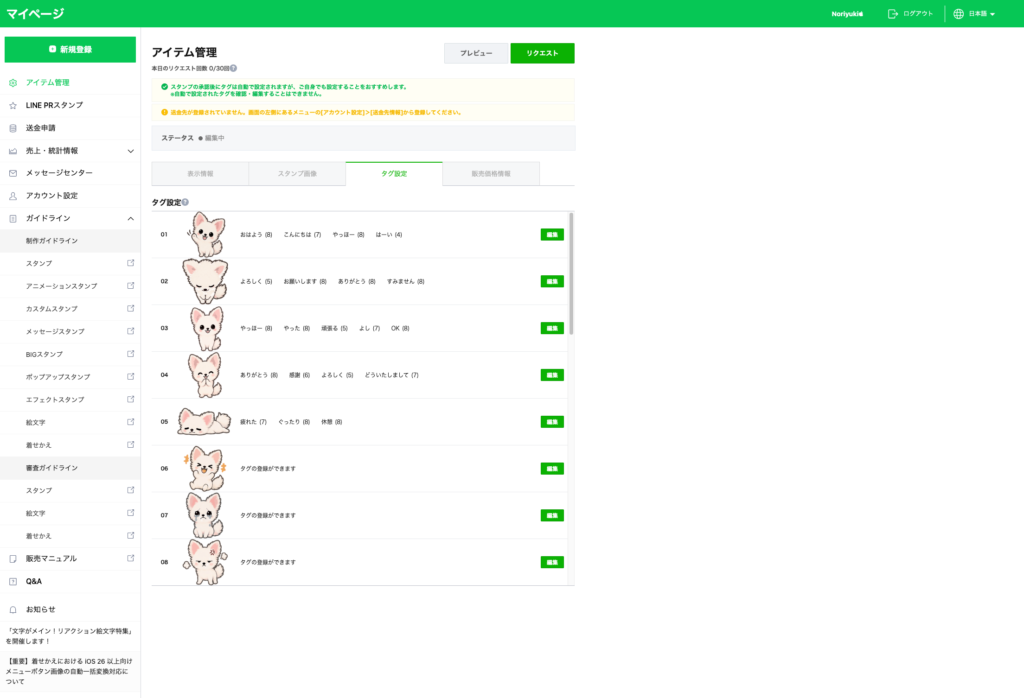Click the どういたしまして (7) tag
The height and width of the screenshot is (698, 1024).
coord(391,375)
